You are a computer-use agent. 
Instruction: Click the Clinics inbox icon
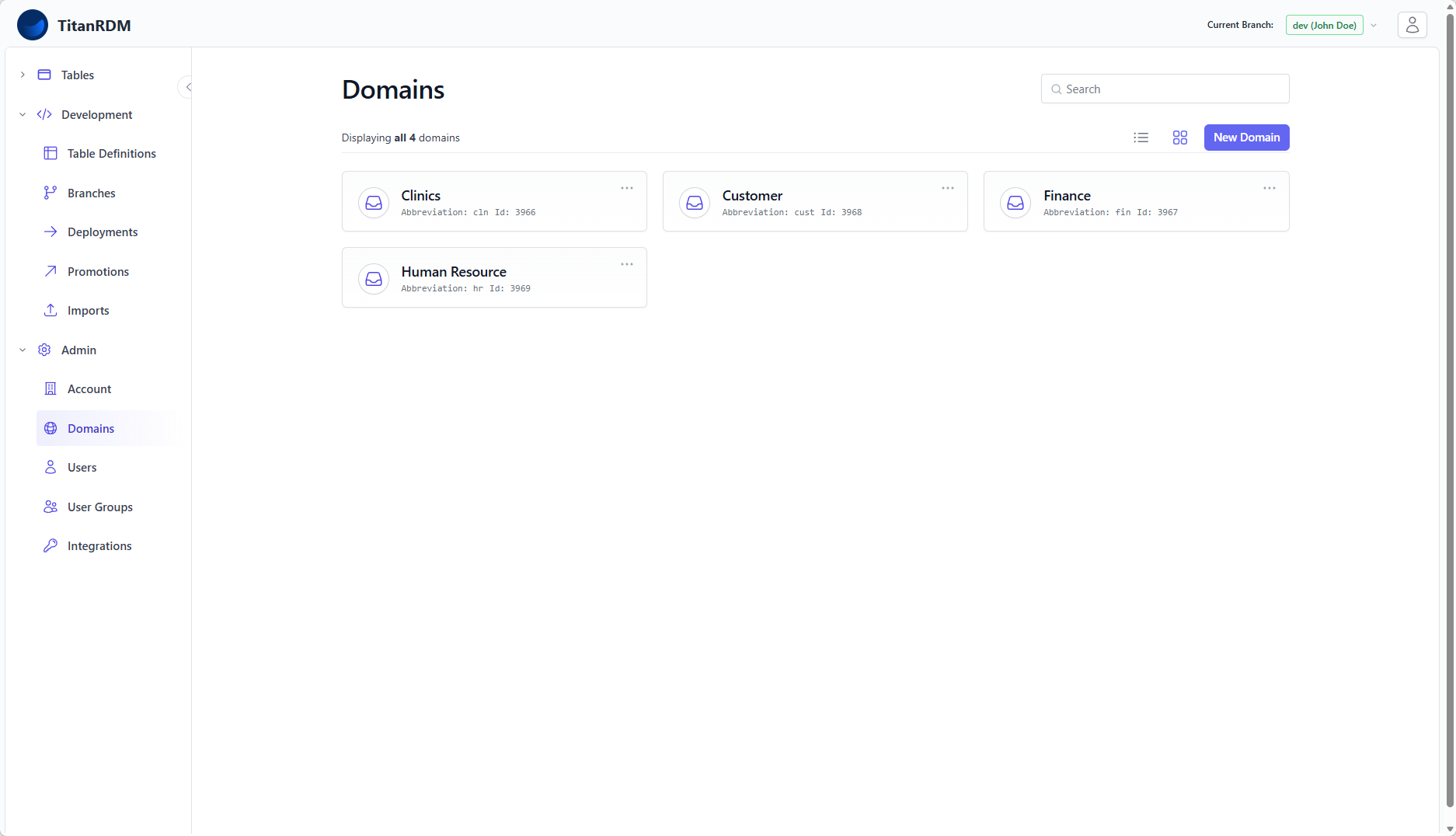pyautogui.click(x=374, y=202)
